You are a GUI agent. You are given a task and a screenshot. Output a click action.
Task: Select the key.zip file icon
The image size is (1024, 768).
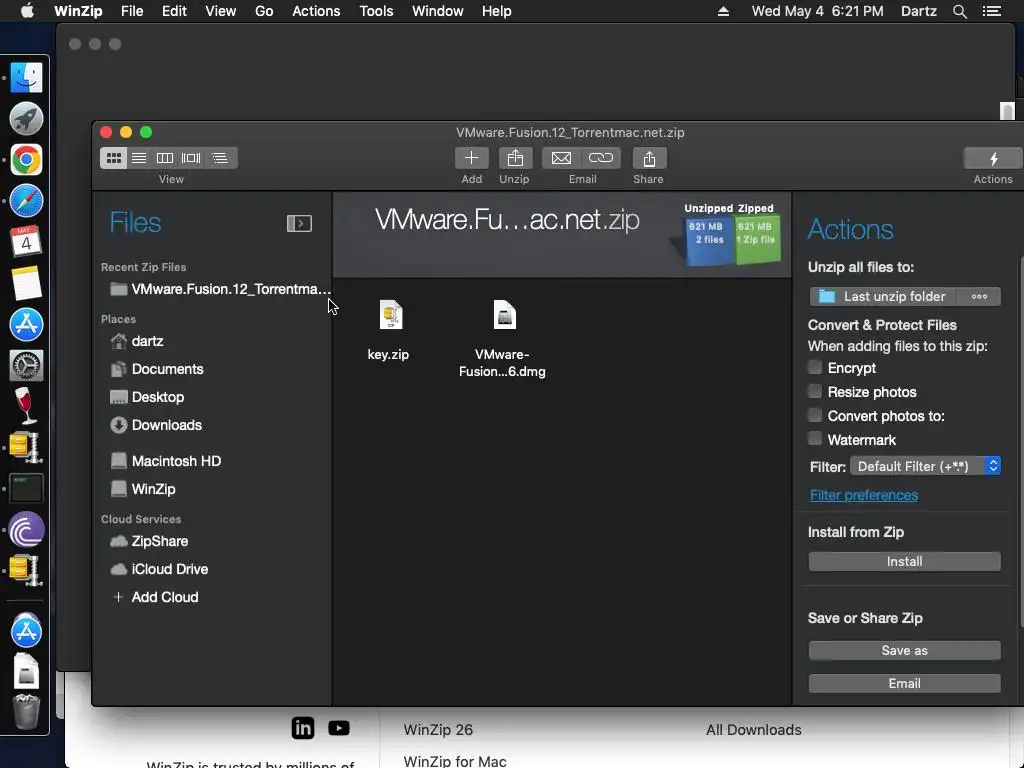(x=391, y=315)
